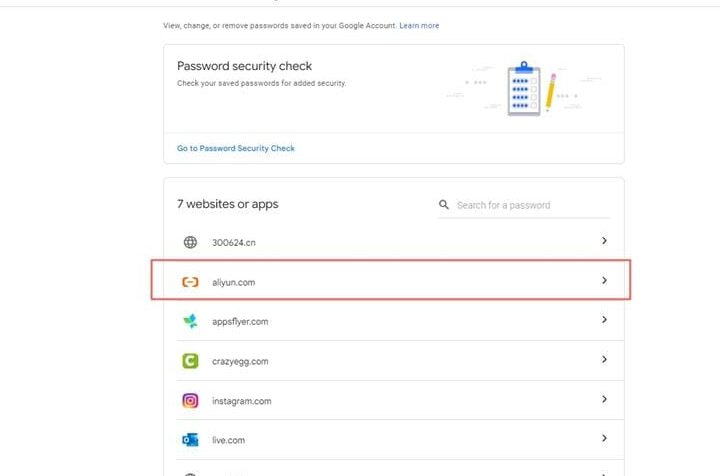The height and width of the screenshot is (476, 720).
Task: Click the magnifying glass search icon
Action: [444, 205]
